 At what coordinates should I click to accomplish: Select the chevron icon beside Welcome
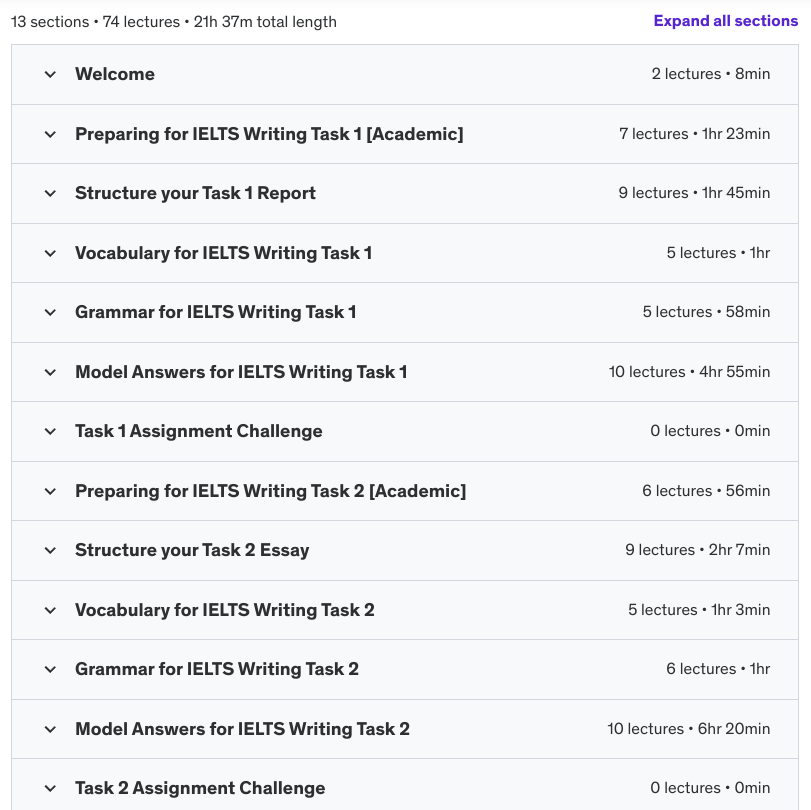click(50, 74)
